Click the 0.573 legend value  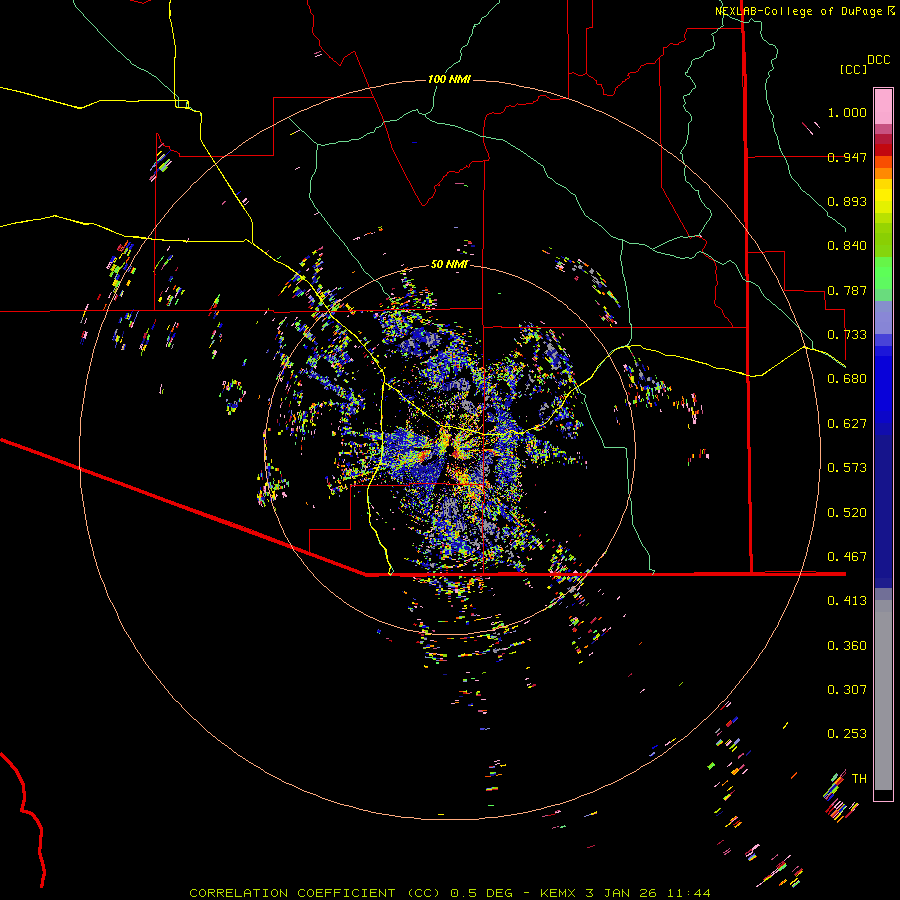click(847, 468)
